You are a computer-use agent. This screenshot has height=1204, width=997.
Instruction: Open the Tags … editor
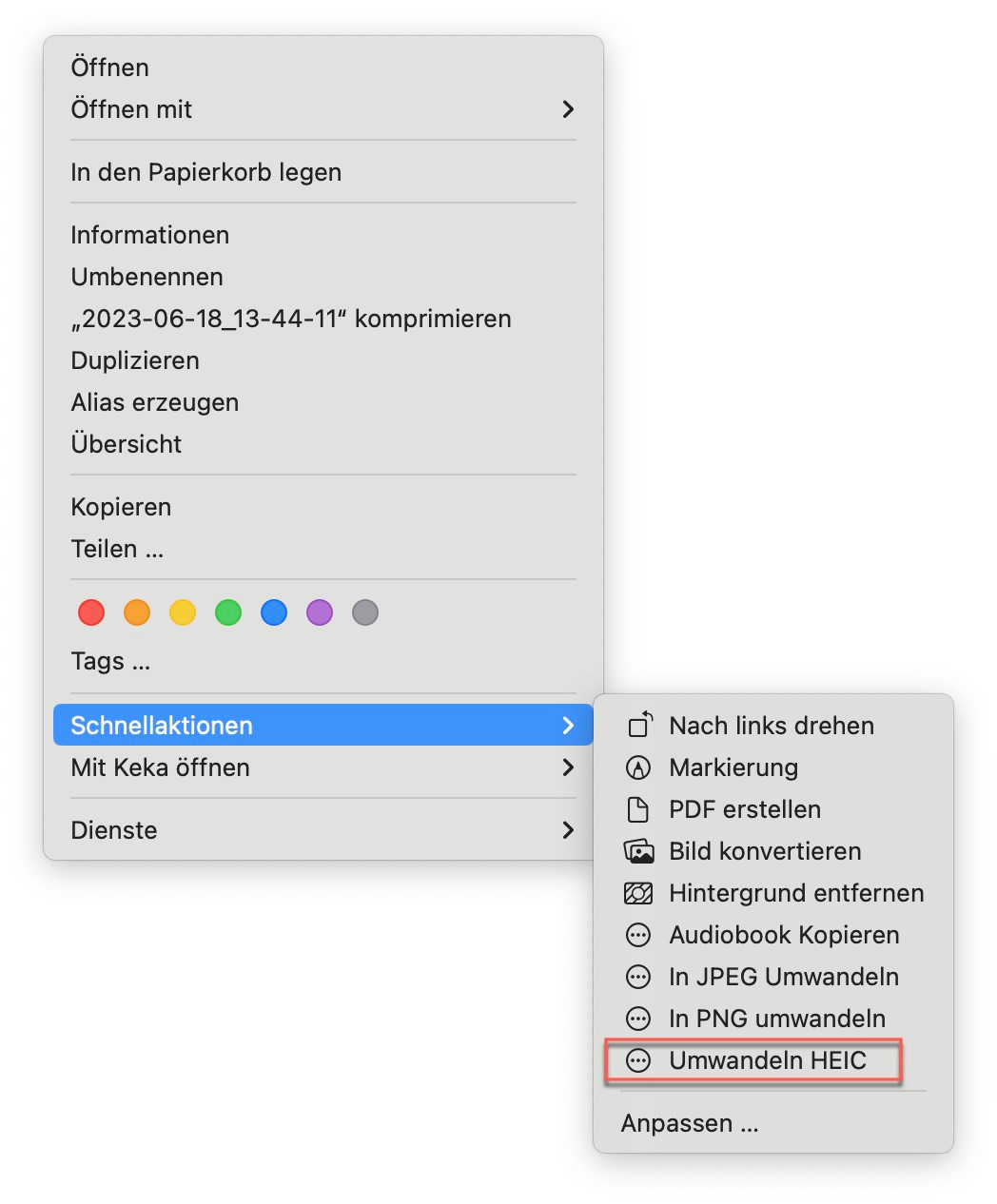click(x=110, y=661)
